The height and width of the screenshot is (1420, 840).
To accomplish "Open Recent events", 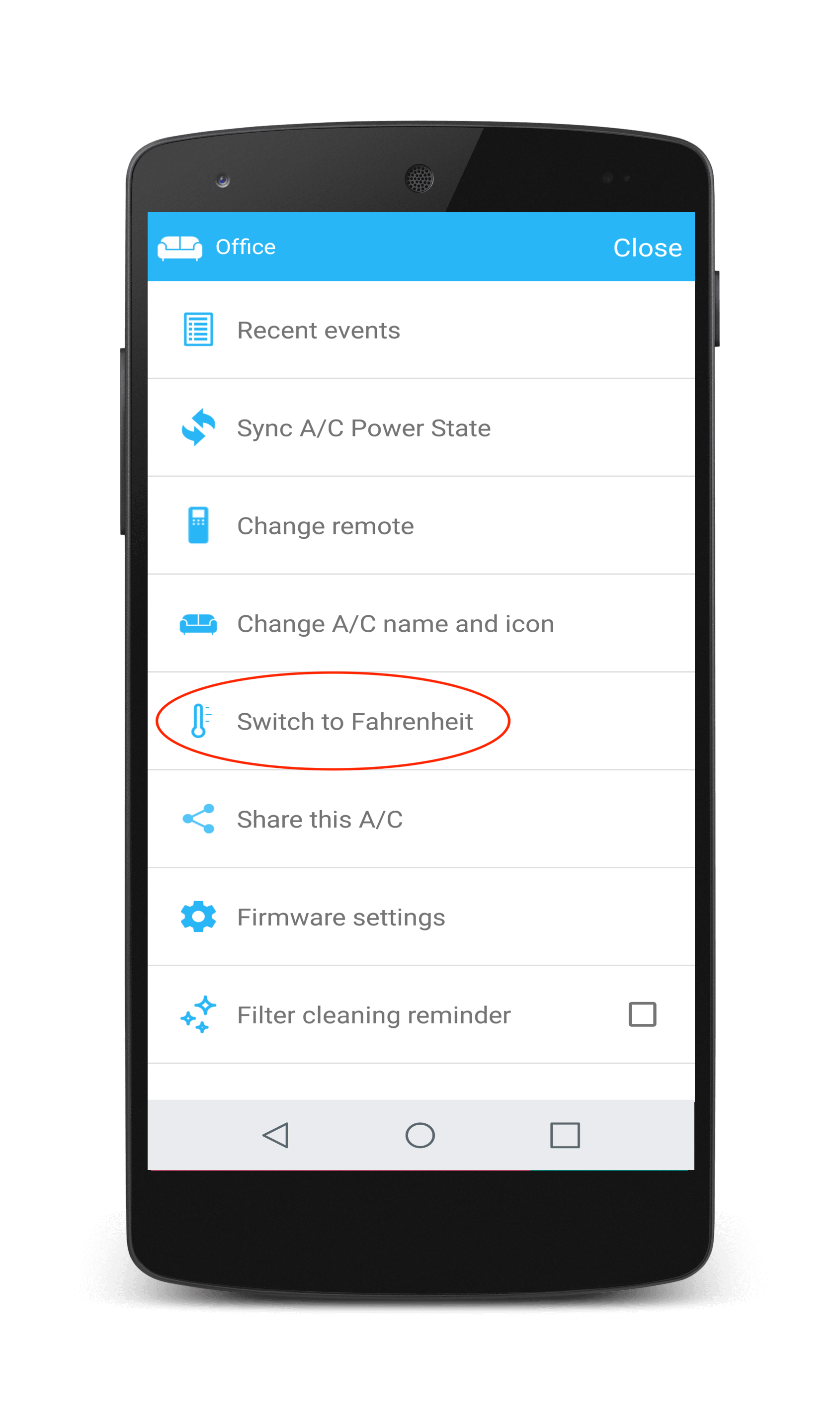I will (420, 330).
